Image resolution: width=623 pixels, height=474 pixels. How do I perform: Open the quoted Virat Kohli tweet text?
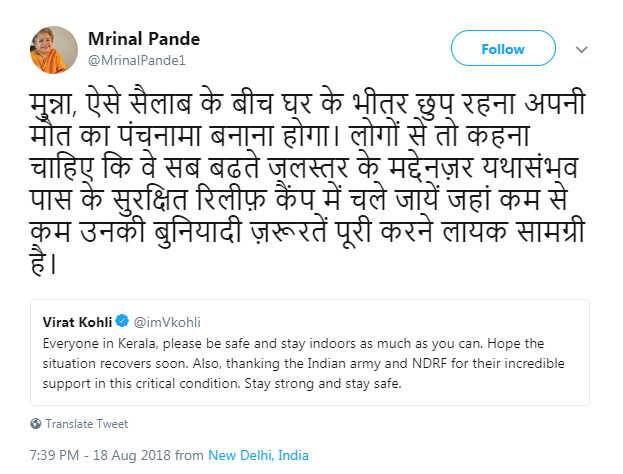(304, 364)
